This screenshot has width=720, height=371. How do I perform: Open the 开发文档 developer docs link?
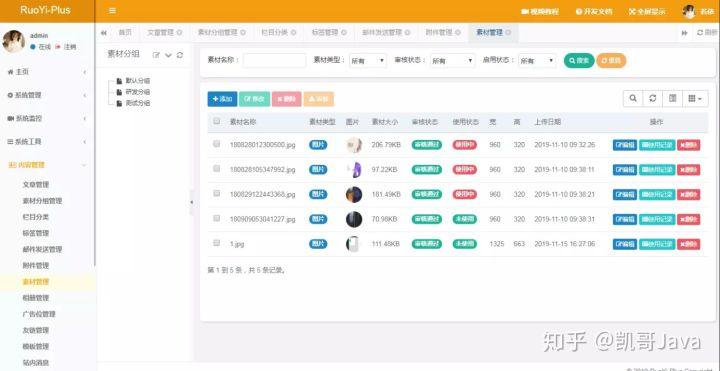tap(594, 11)
